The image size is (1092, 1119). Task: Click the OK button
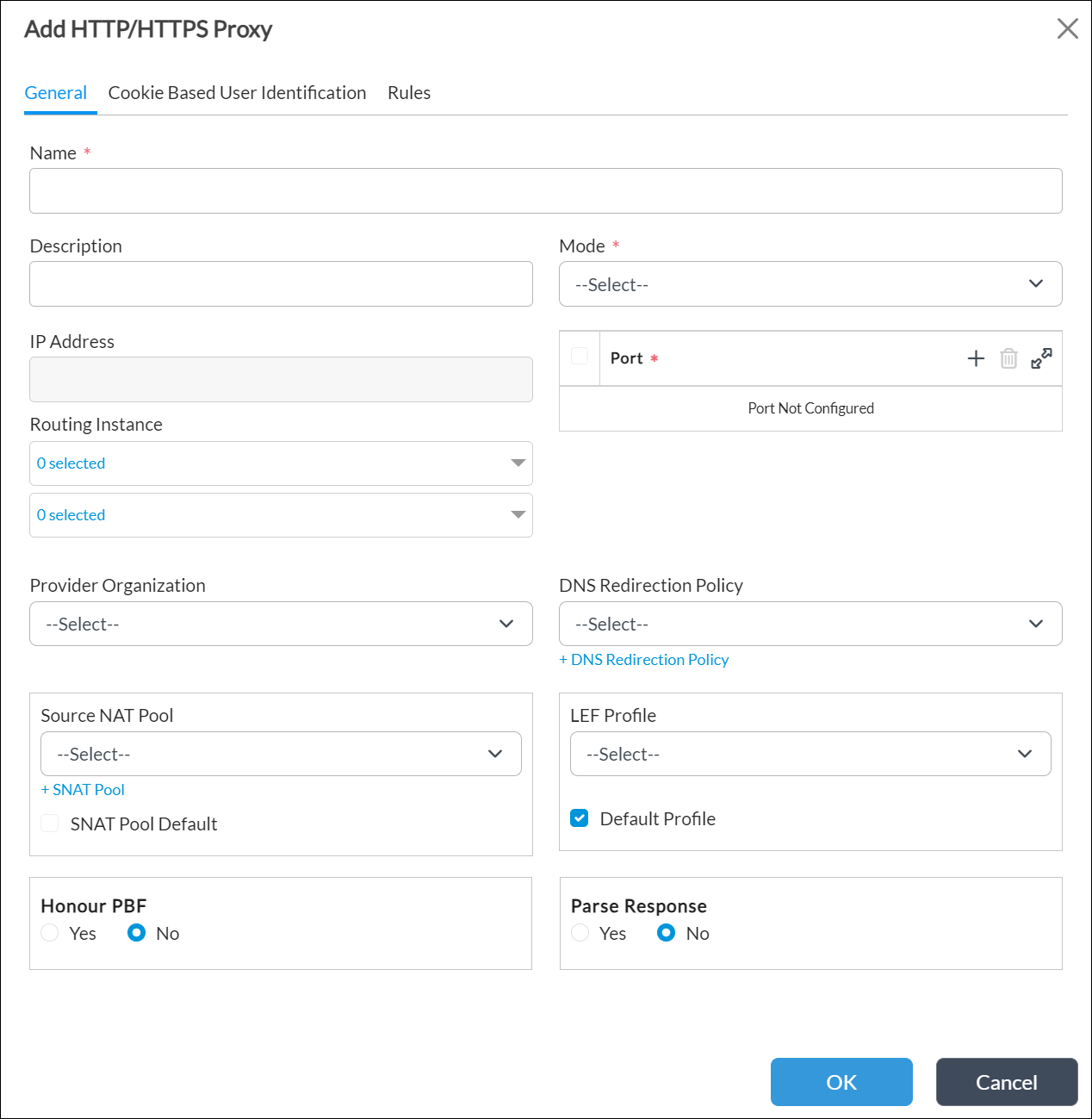(x=841, y=1082)
